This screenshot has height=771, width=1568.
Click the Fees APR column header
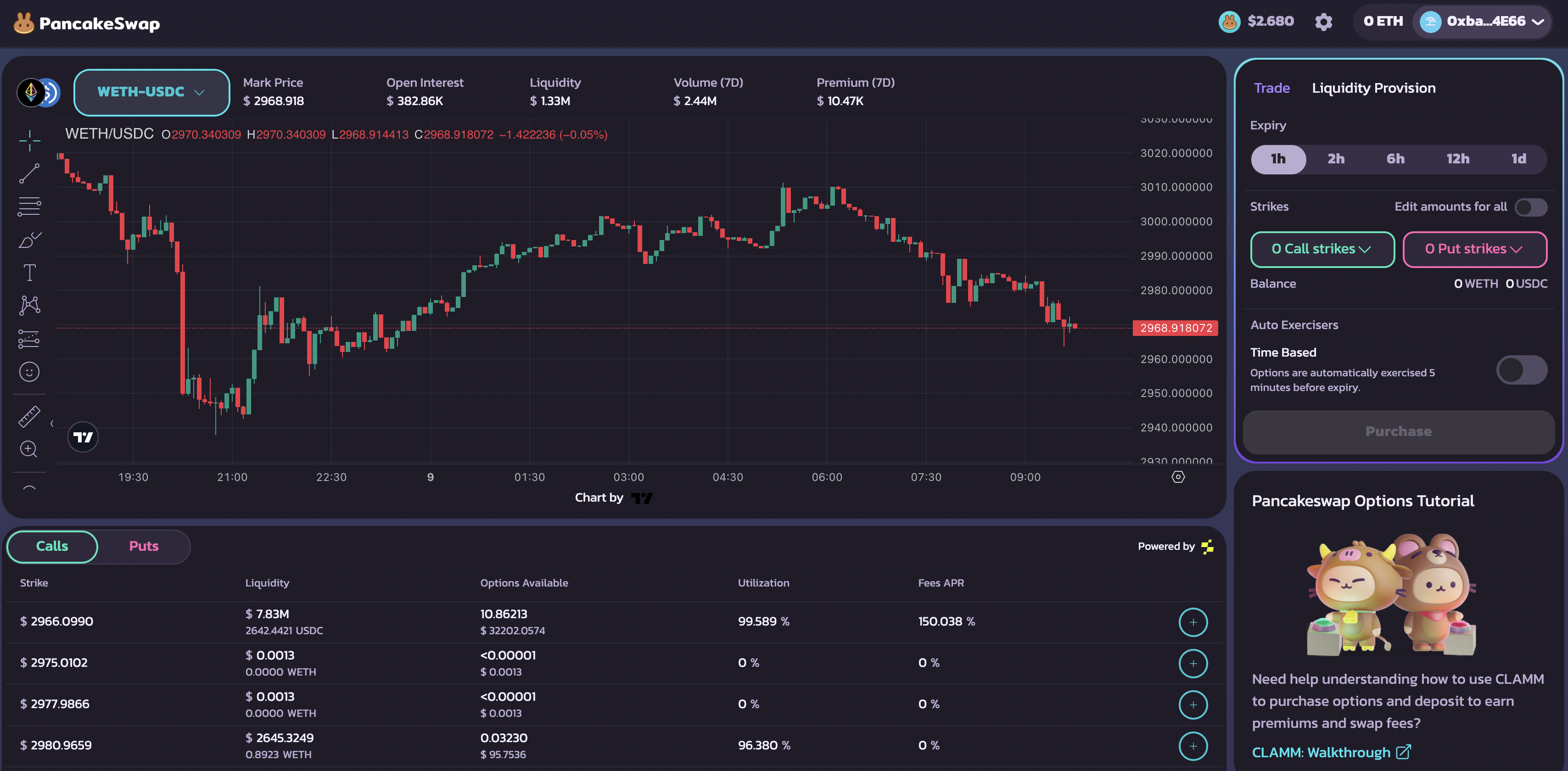[x=941, y=583]
